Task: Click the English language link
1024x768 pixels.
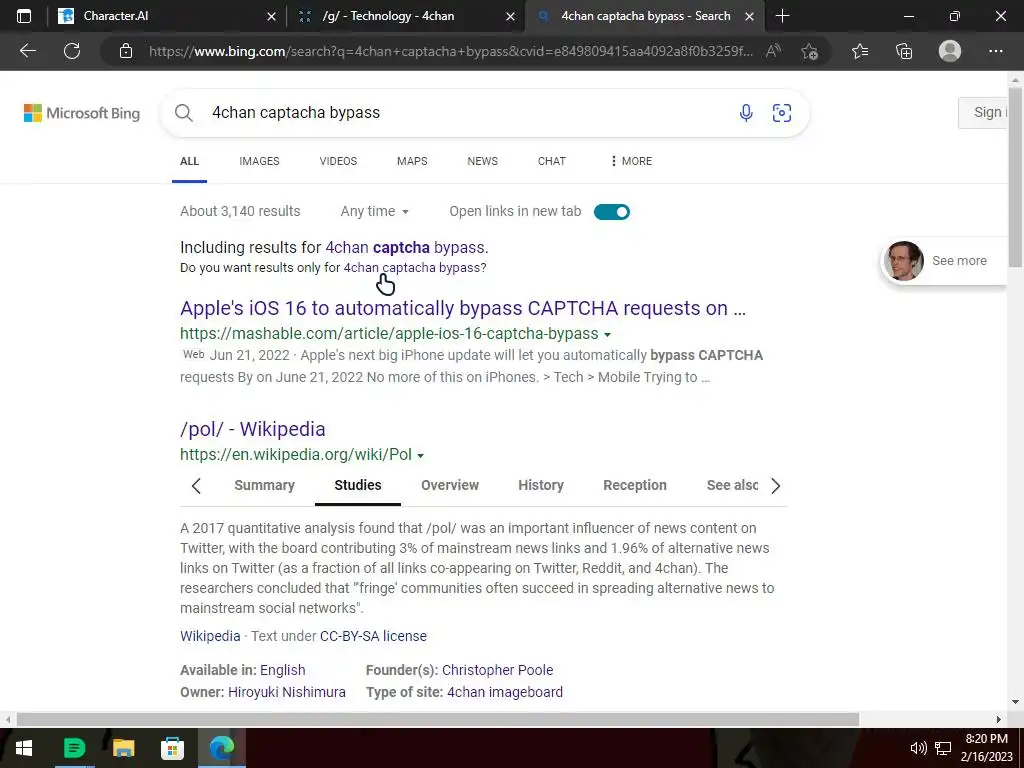Action: (x=282, y=670)
